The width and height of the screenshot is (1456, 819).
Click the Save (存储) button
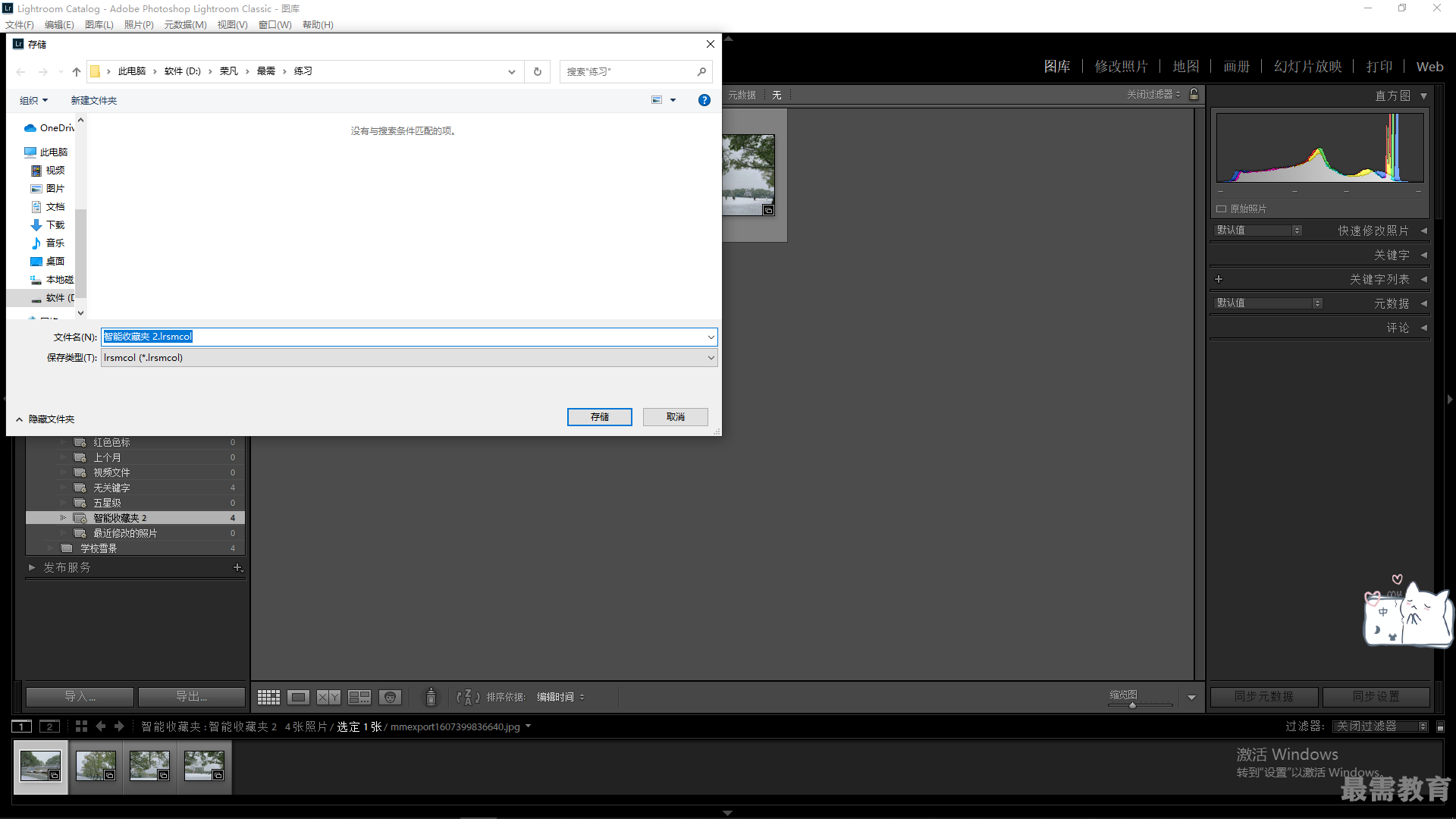coord(599,417)
